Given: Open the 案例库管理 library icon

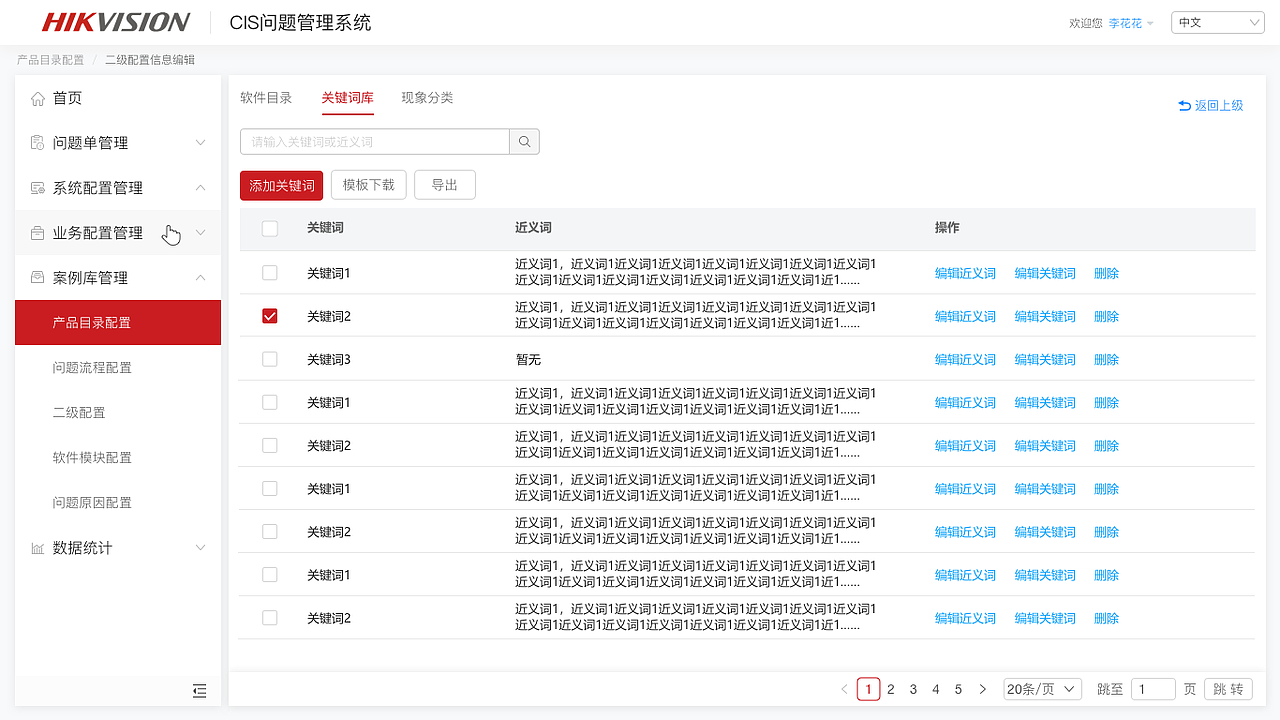Looking at the screenshot, I should (x=37, y=277).
